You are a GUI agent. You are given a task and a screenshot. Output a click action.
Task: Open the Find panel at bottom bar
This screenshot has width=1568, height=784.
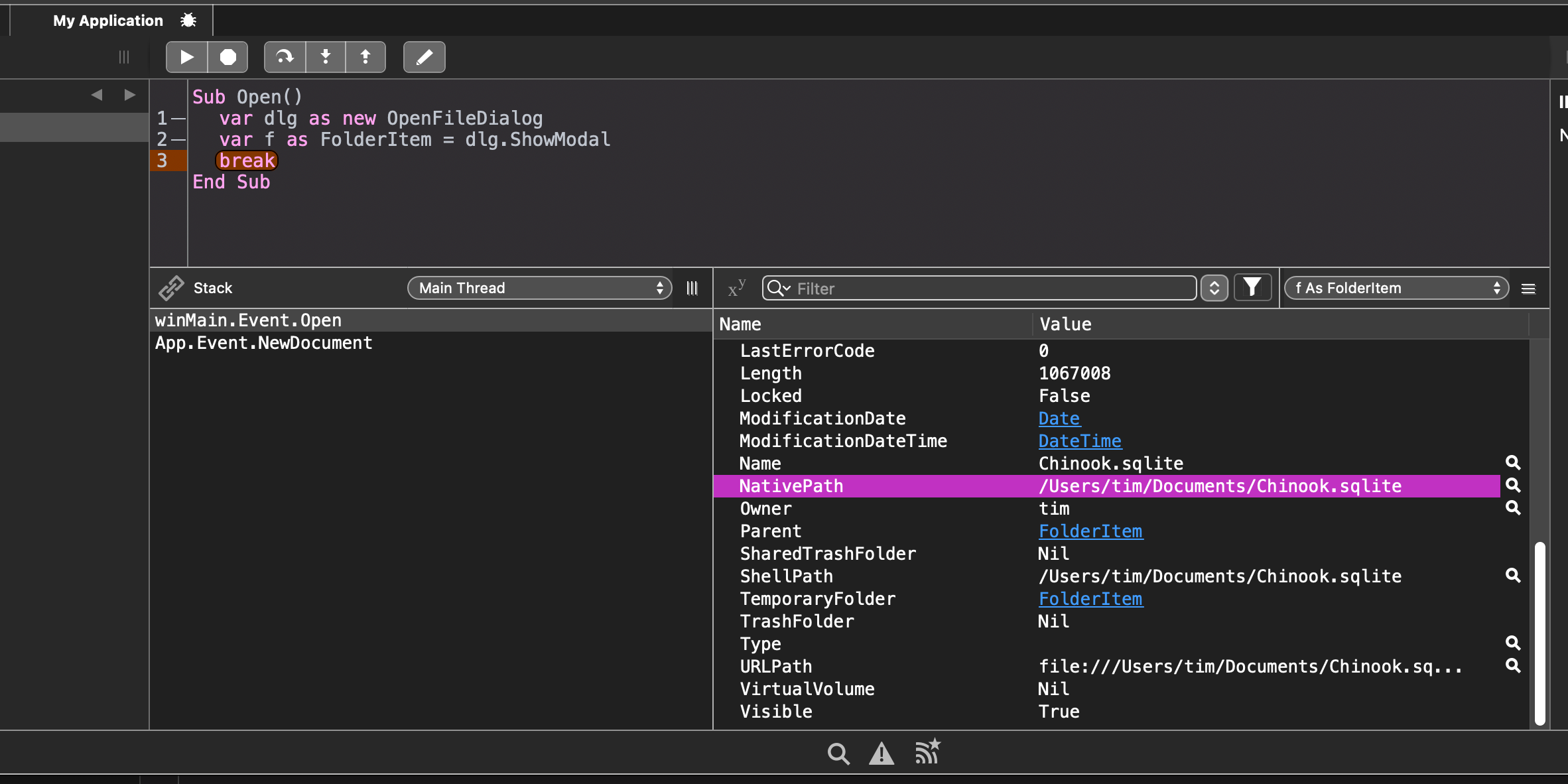838,753
